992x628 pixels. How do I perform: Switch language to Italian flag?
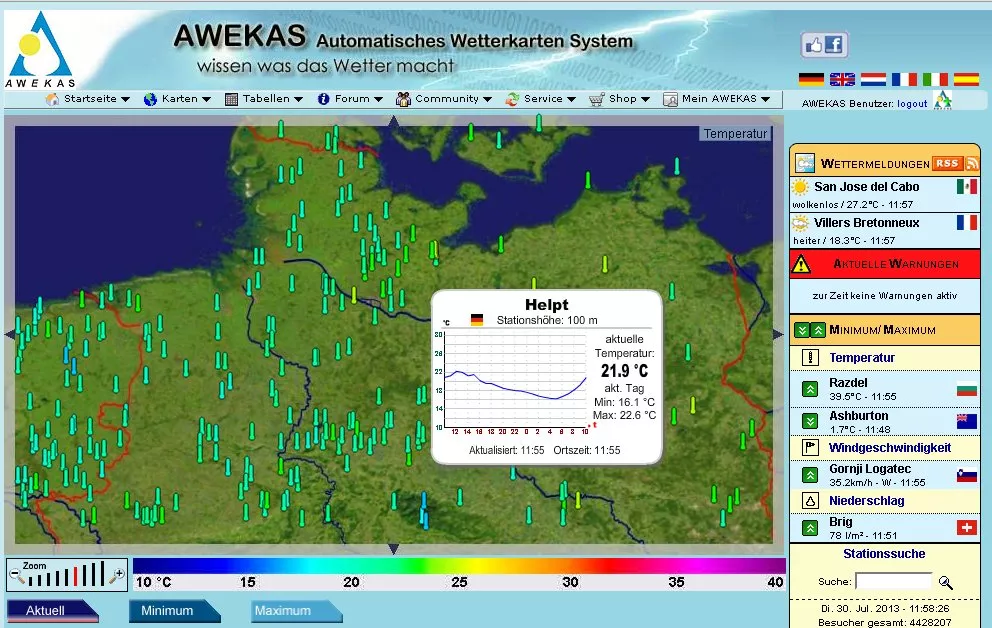pyautogui.click(x=935, y=79)
